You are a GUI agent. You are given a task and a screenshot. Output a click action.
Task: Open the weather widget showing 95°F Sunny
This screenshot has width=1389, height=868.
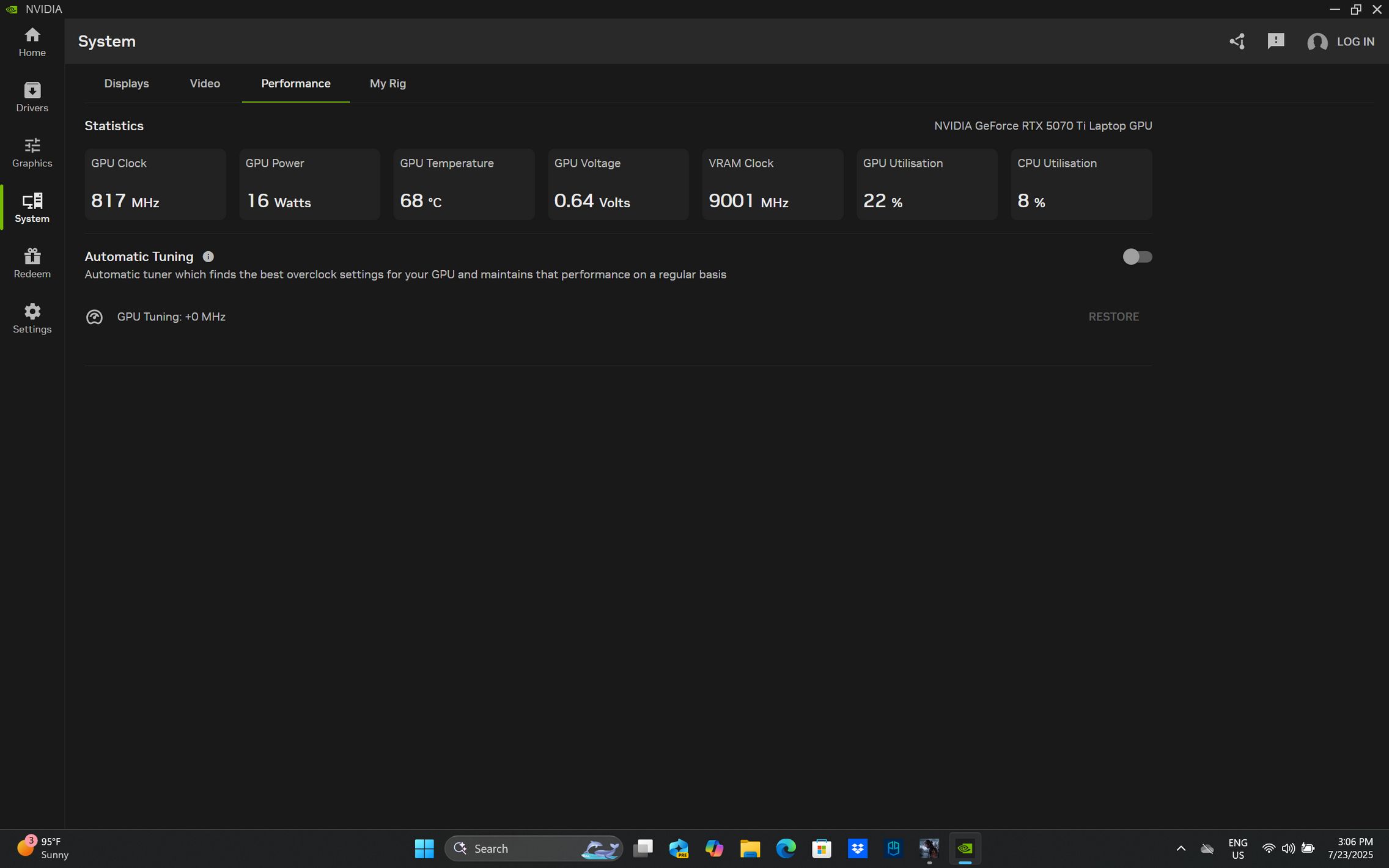[43, 848]
